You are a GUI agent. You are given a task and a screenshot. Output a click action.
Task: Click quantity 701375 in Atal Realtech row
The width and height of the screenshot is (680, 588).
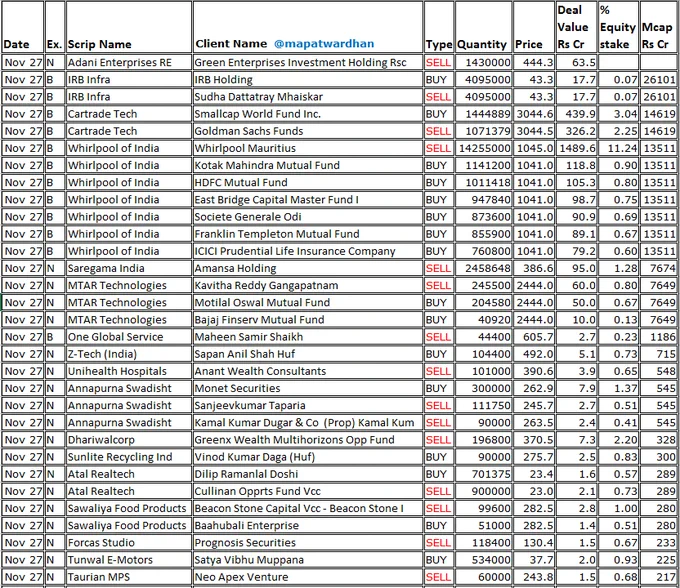483,474
